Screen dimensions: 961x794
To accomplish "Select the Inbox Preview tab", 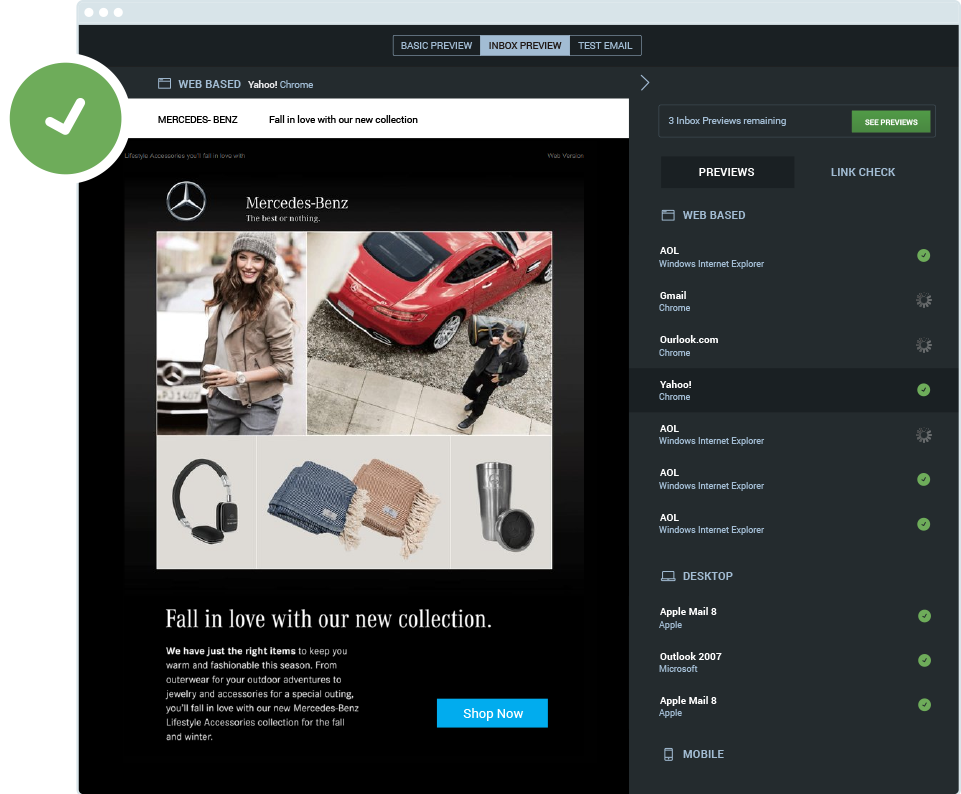I will pos(525,45).
